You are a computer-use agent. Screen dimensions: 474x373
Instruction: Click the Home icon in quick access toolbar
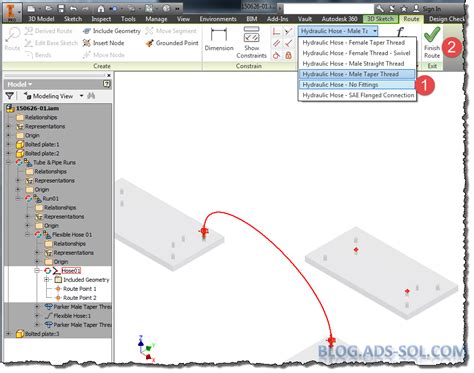[101, 9]
